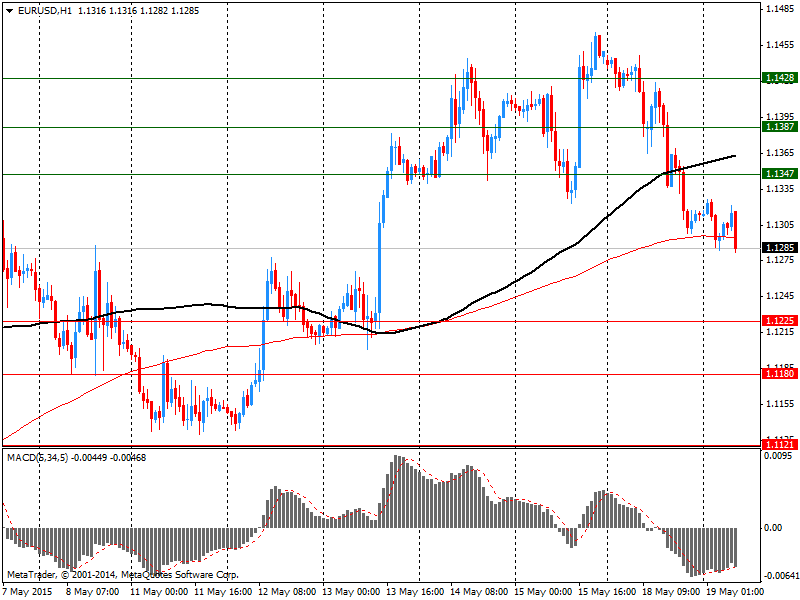800x600 pixels.
Task: Select the 1.1180 red level price label
Action: (x=780, y=374)
